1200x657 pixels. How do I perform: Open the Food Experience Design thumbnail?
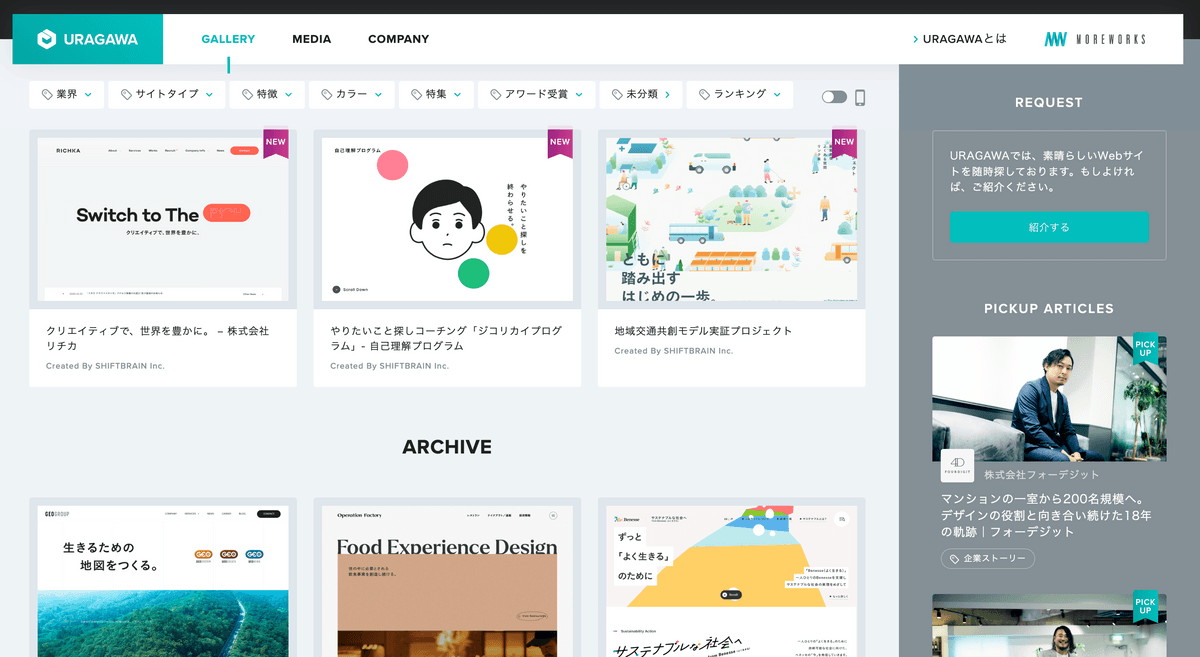447,580
